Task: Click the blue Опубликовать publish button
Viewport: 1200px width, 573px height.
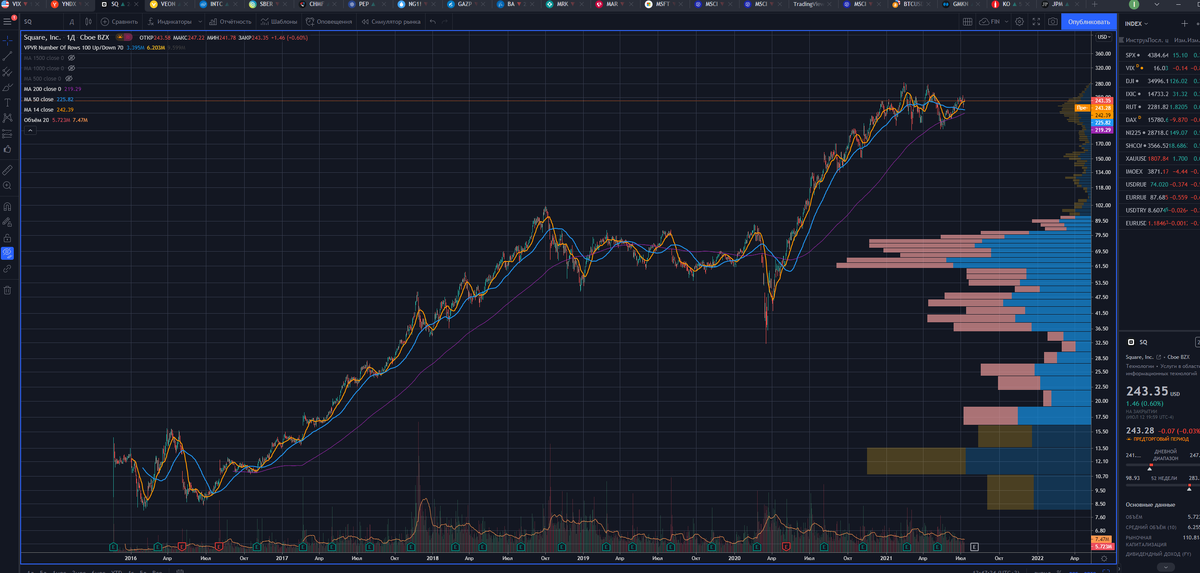Action: [1089, 21]
